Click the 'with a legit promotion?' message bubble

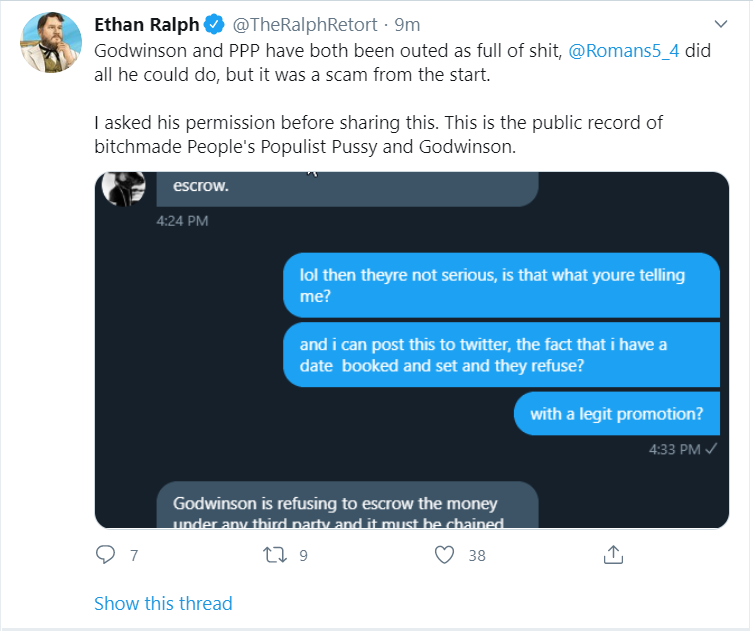coord(616,413)
